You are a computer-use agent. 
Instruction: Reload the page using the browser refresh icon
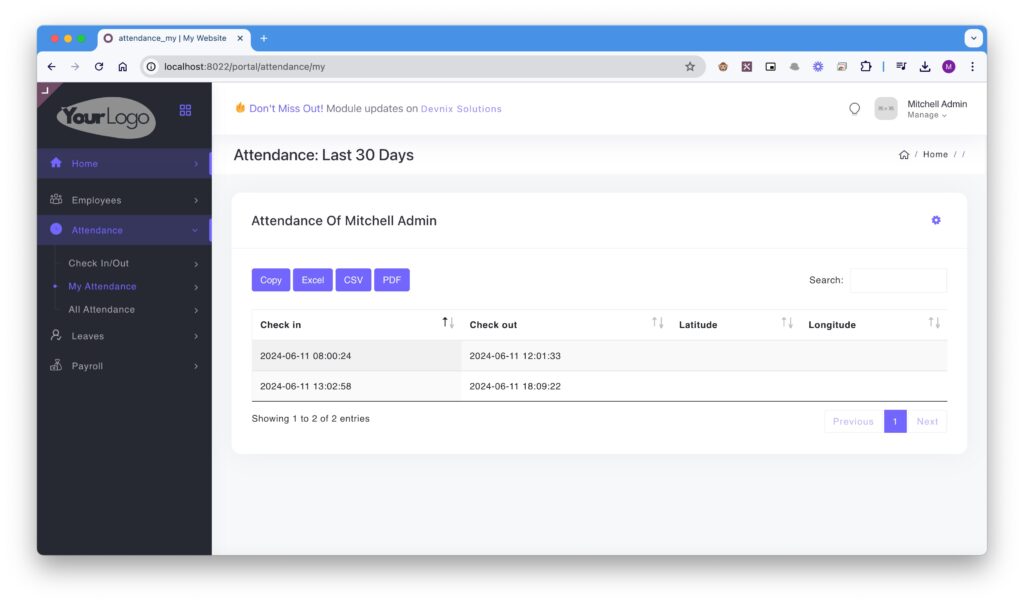[x=99, y=67]
